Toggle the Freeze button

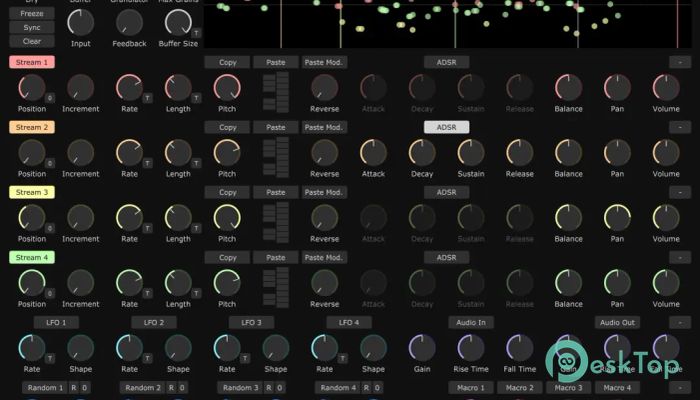(x=32, y=14)
